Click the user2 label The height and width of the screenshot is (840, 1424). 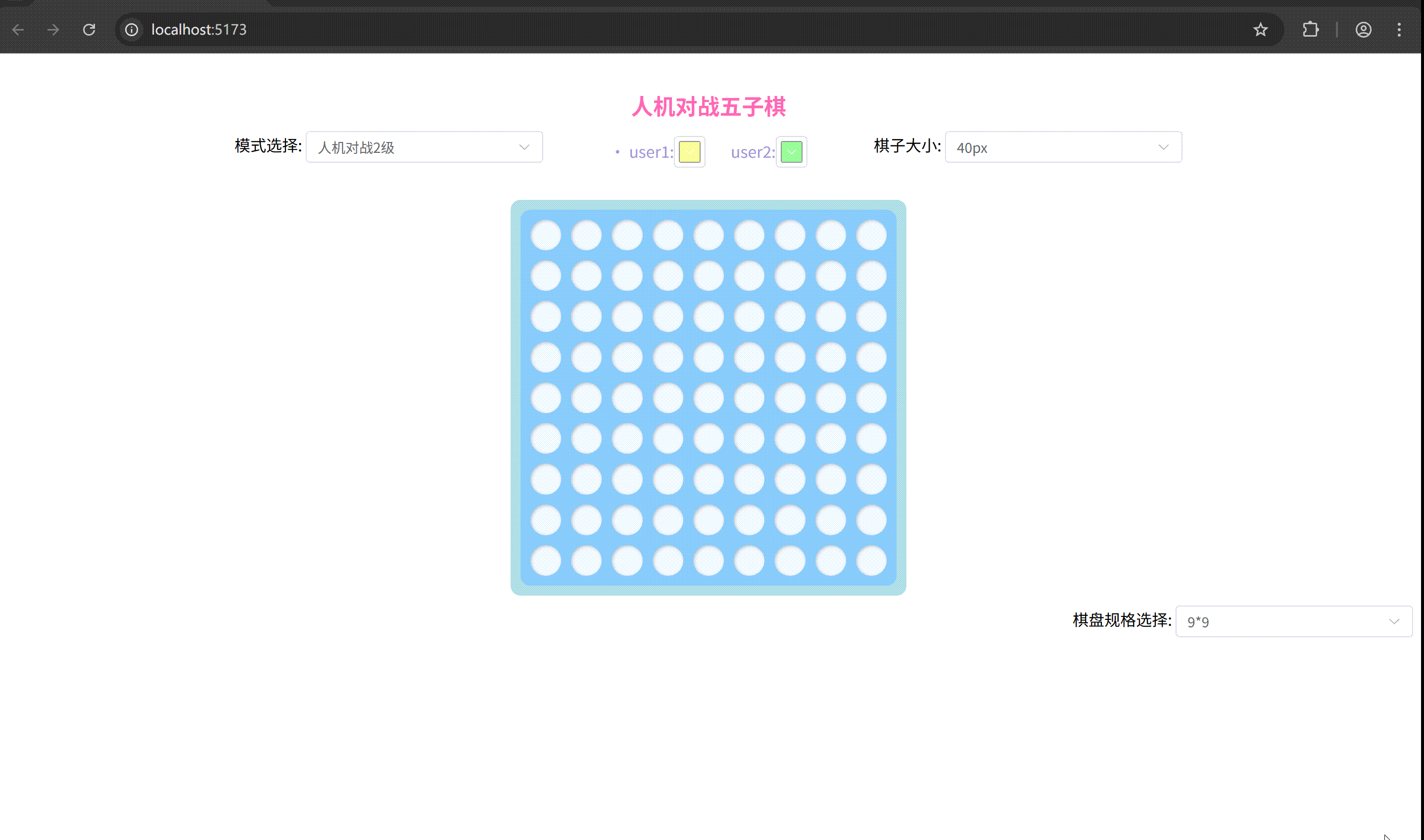tap(751, 152)
